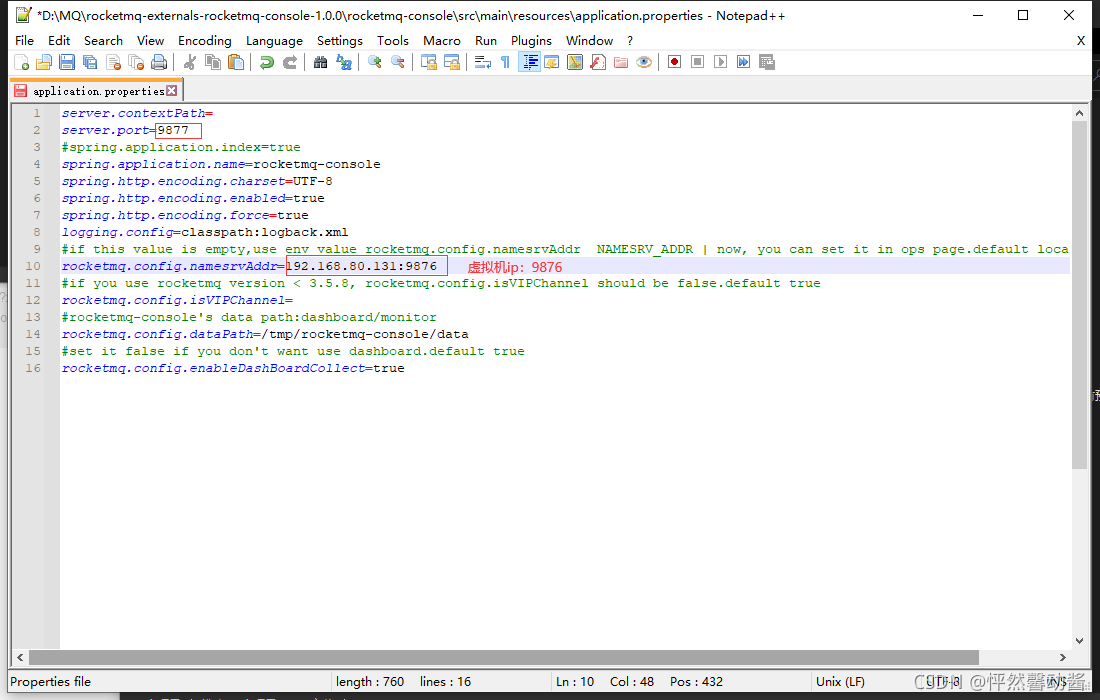Toggle synchronized horizontal scrolling
Image resolution: width=1100 pixels, height=700 pixels.
[x=452, y=62]
